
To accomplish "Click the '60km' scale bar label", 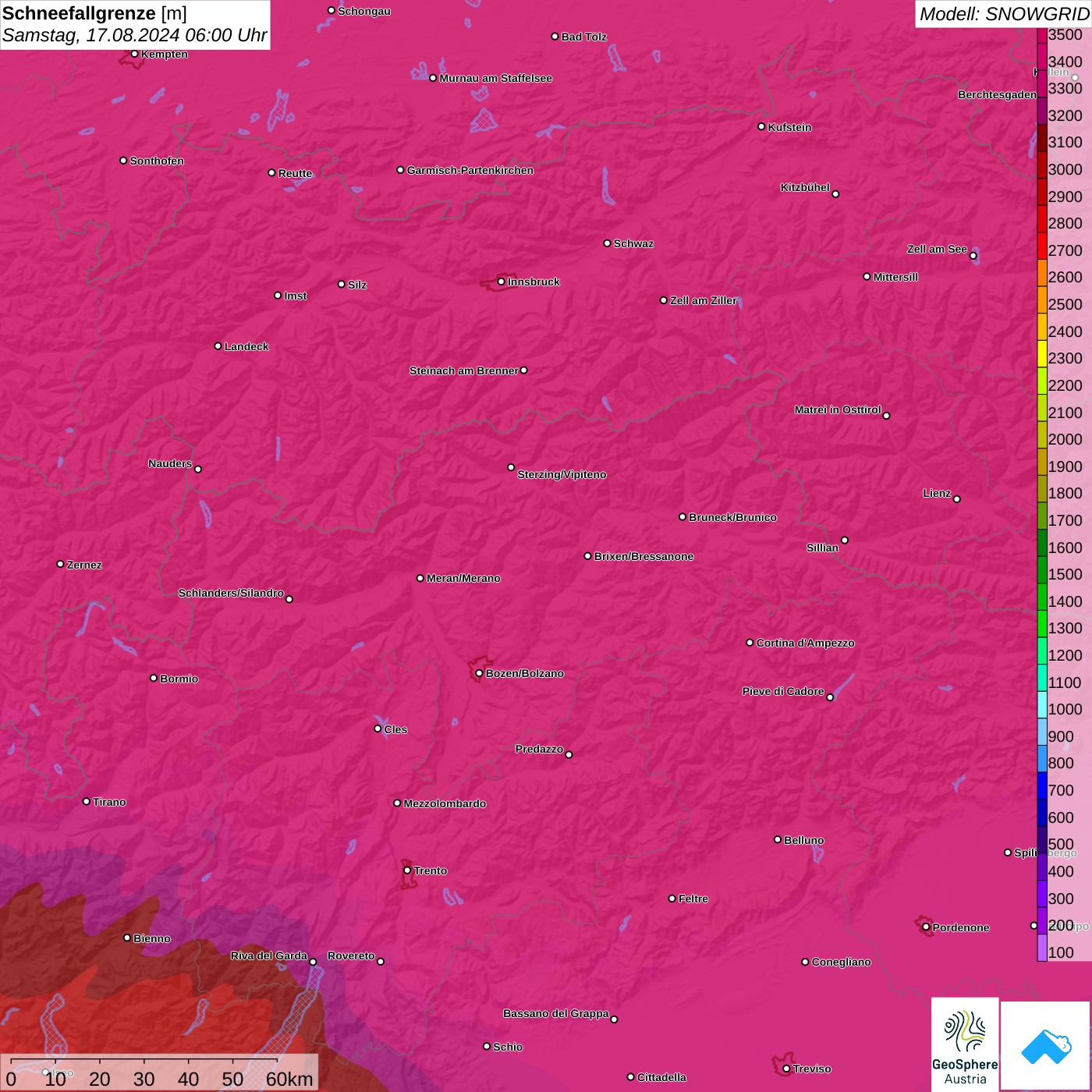I will click(289, 1079).
